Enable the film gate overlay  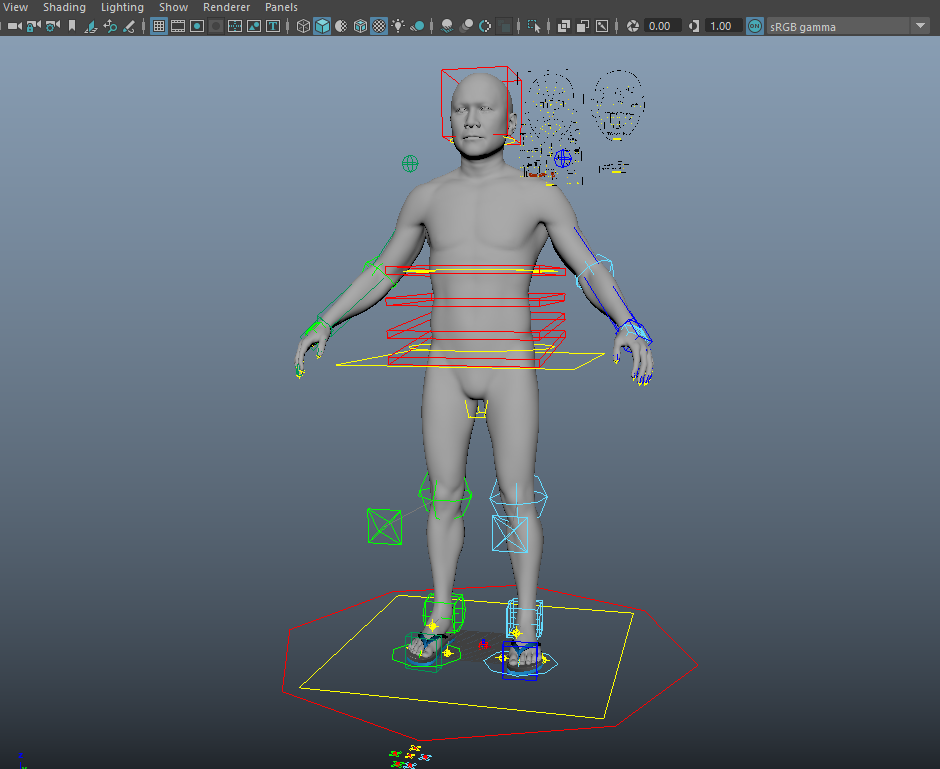pyautogui.click(x=177, y=26)
